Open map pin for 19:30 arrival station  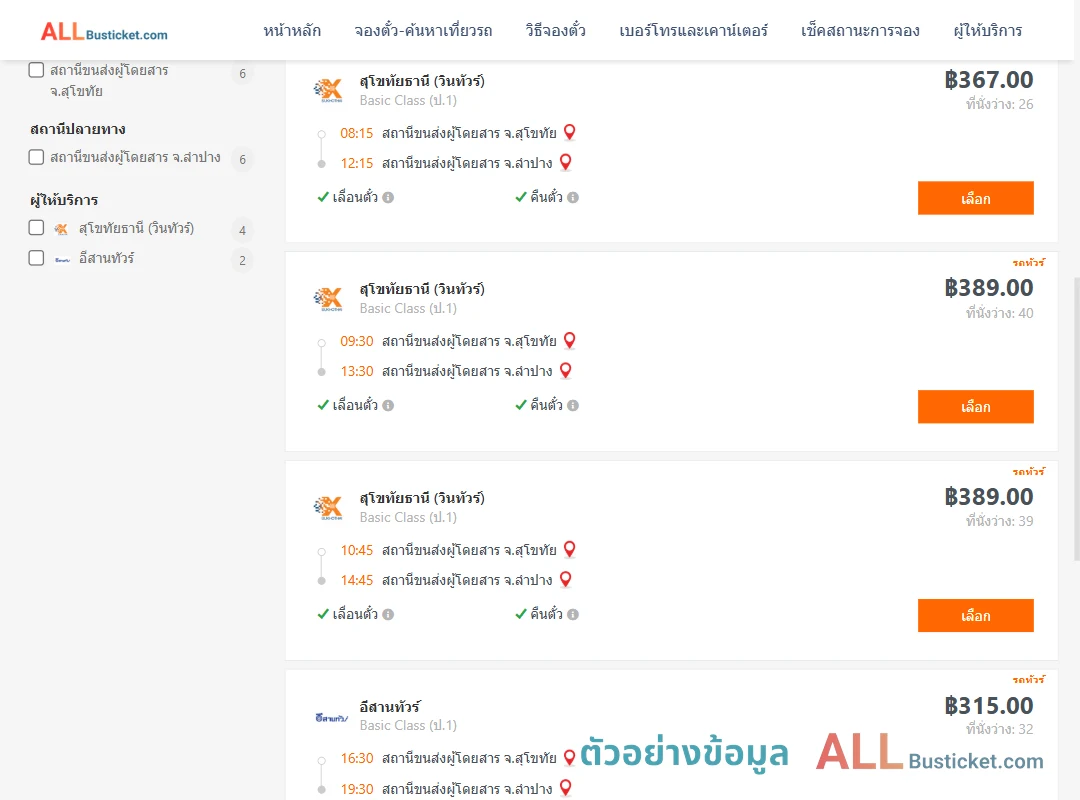pos(565,787)
